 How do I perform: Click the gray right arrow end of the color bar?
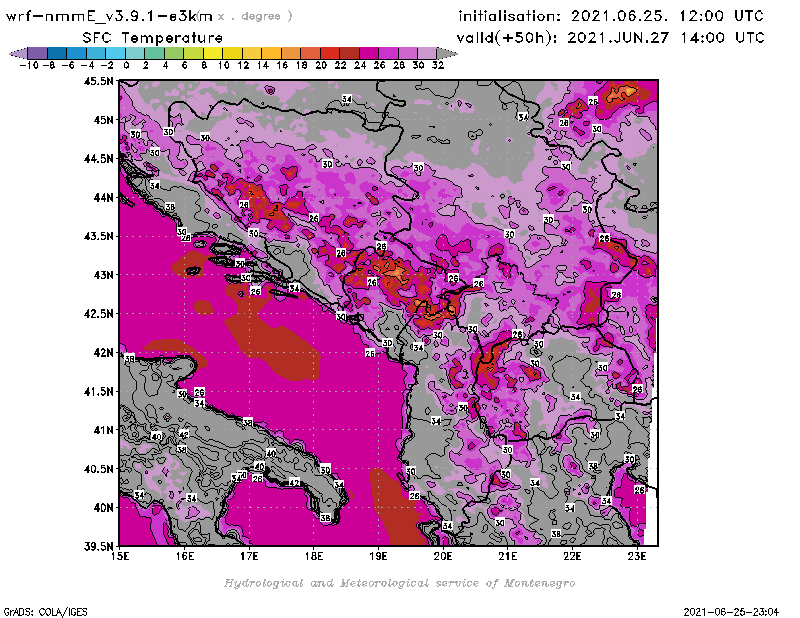[x=451, y=53]
